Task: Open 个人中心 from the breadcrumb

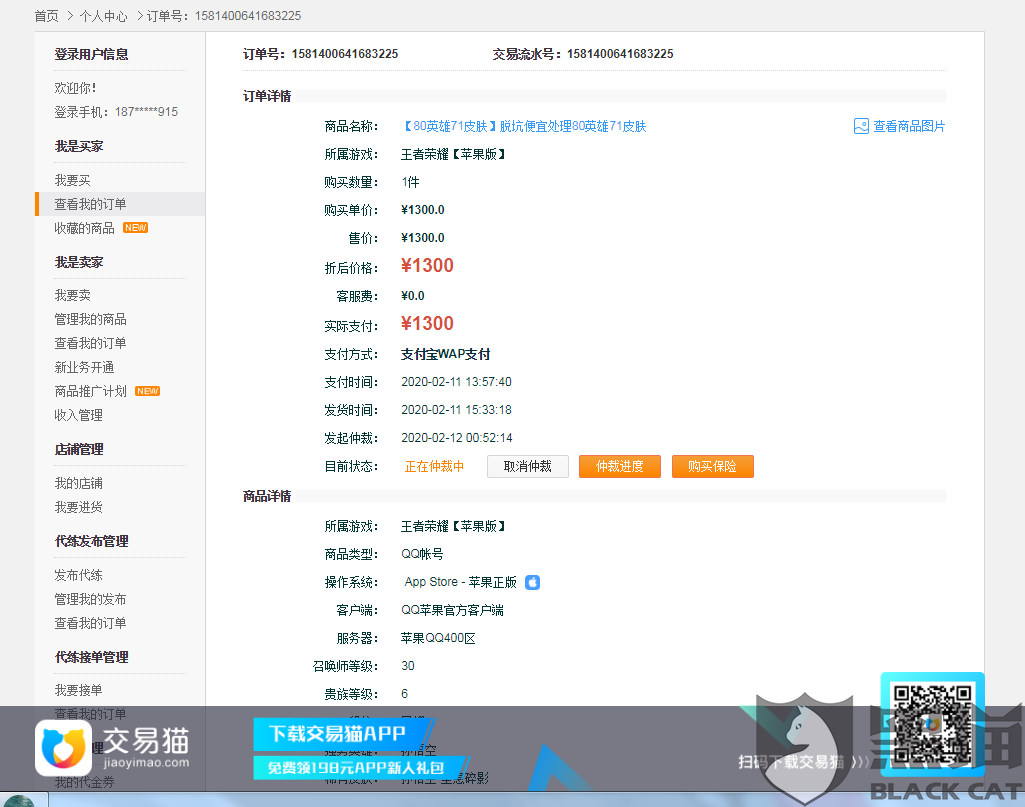Action: pos(103,16)
